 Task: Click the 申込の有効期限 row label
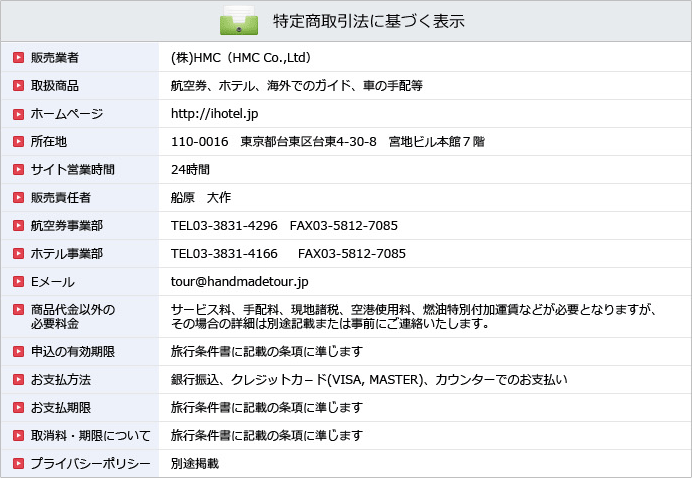(x=72, y=352)
